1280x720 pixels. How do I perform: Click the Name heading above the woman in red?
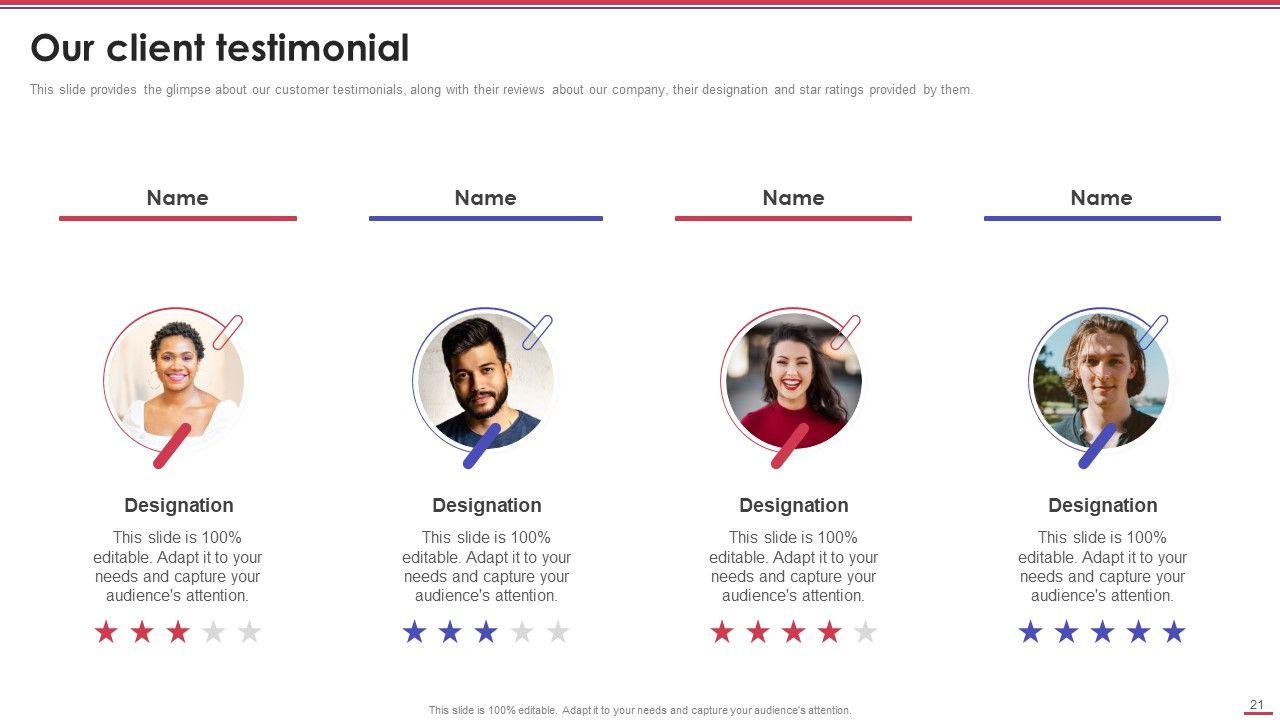(794, 198)
